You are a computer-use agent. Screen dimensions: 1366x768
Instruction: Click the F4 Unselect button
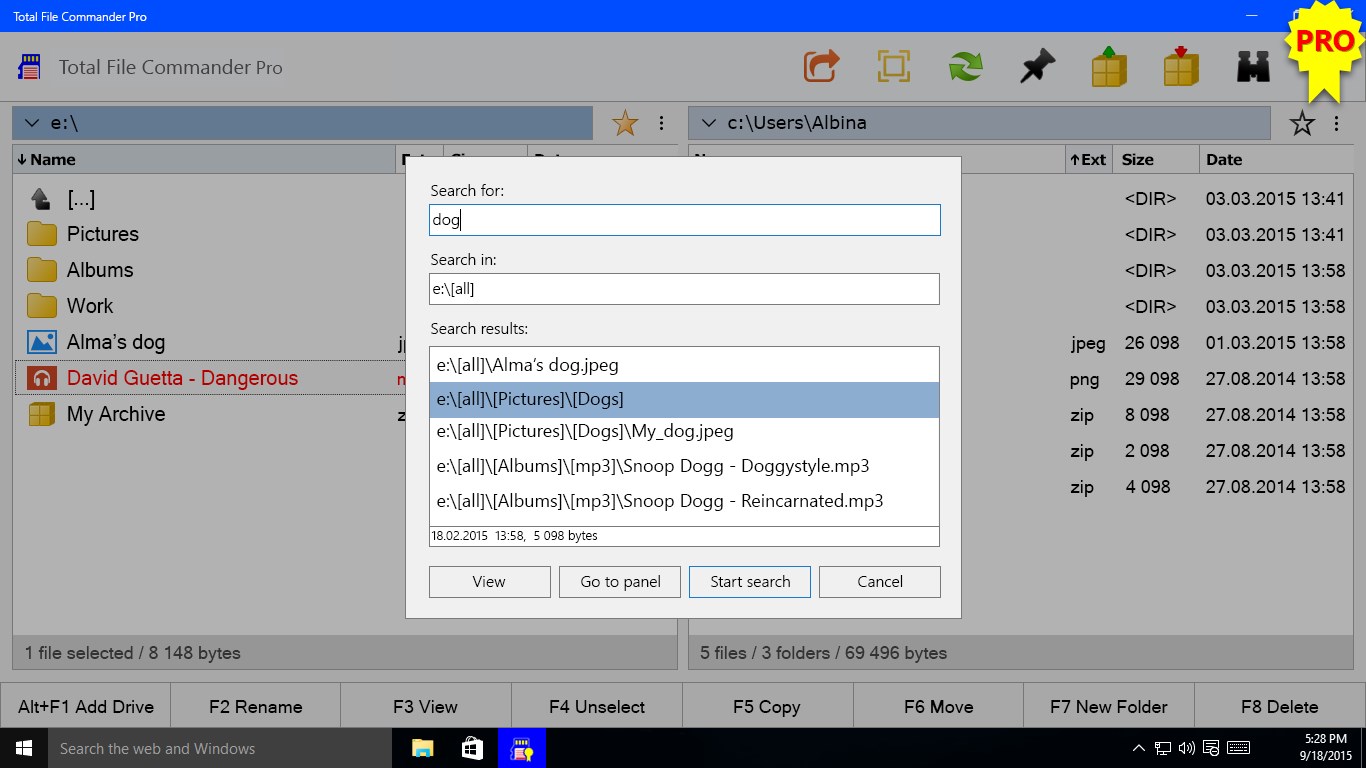pos(597,706)
